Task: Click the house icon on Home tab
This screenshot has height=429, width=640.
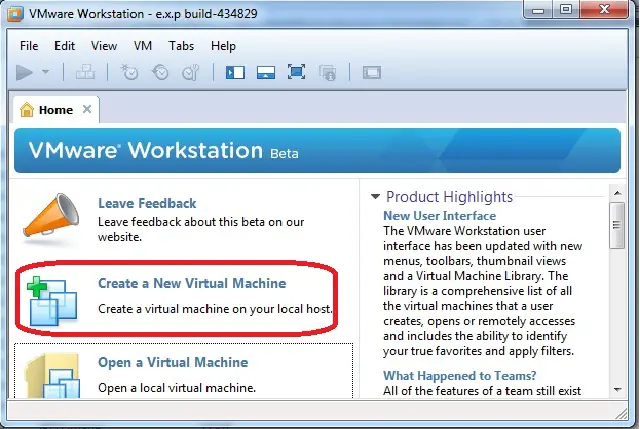Action: point(27,110)
